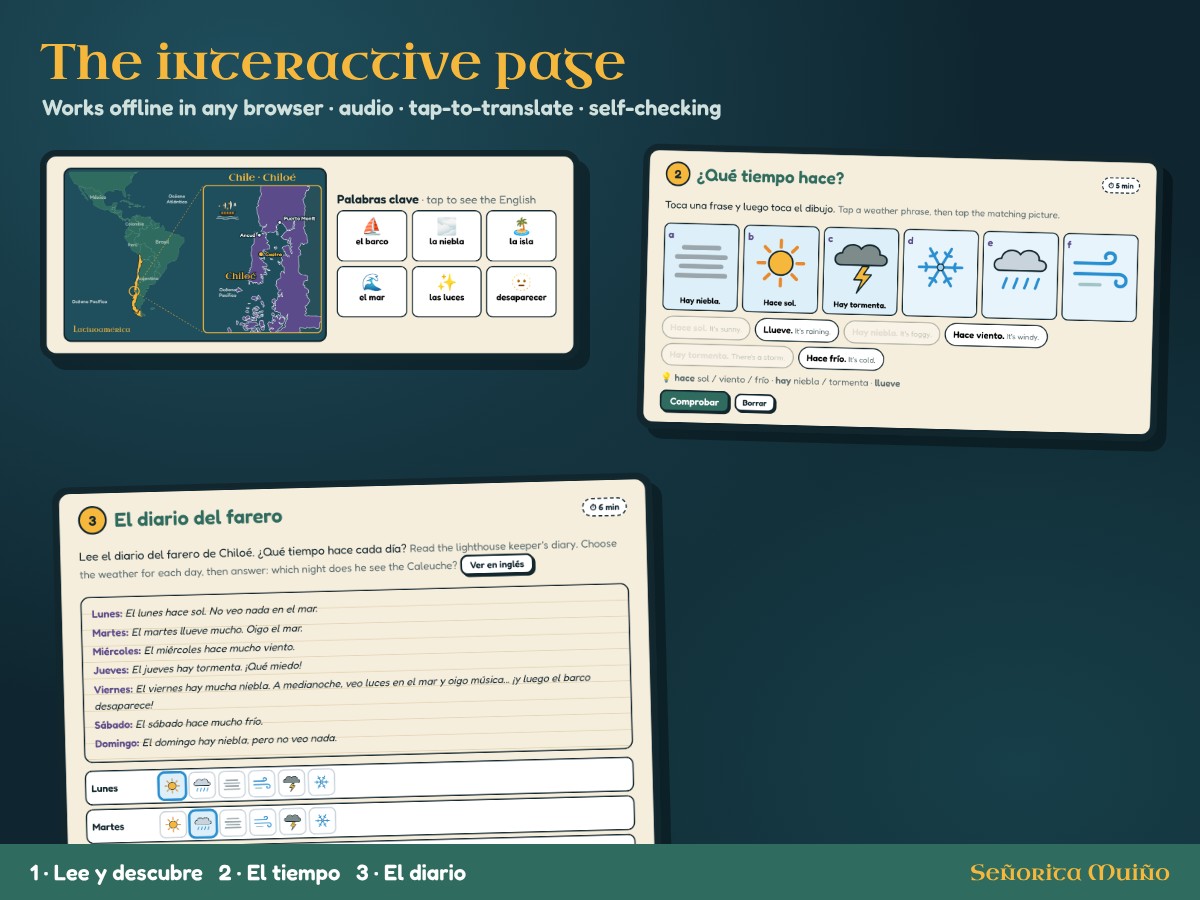Click the number 2 activity badge

(x=678, y=175)
